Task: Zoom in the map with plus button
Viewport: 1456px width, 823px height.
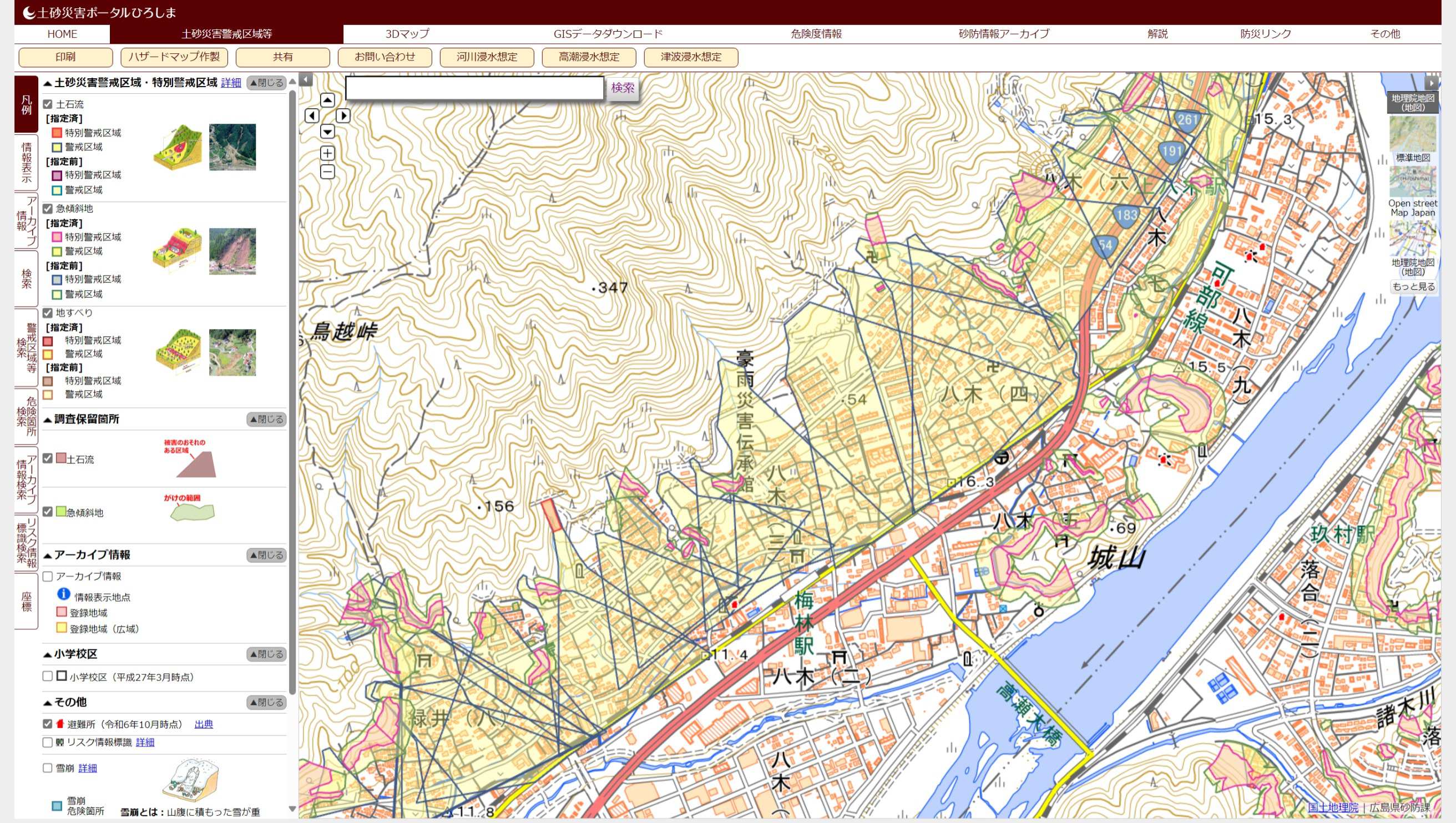Action: pos(327,153)
